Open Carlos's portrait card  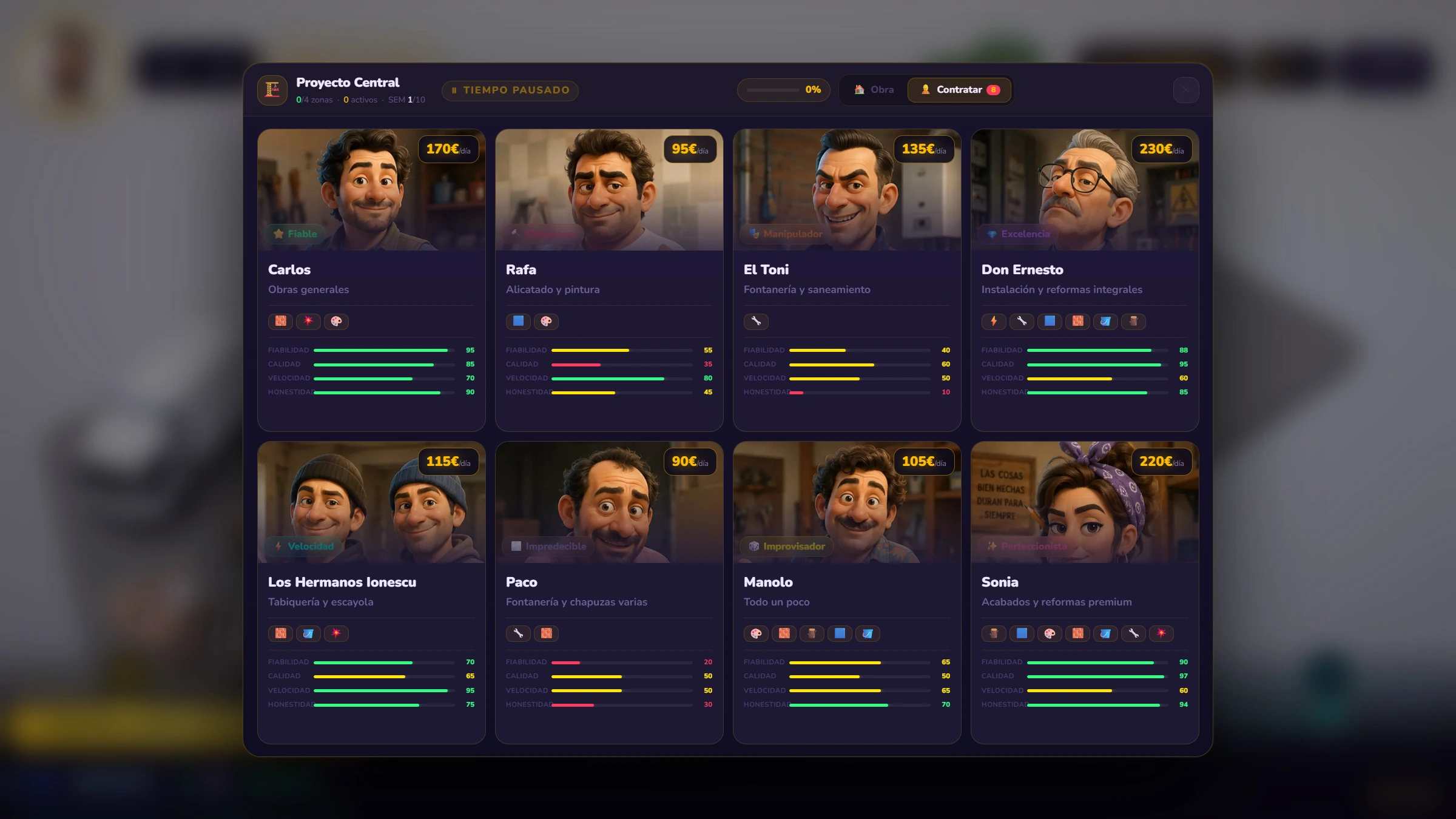coord(371,190)
